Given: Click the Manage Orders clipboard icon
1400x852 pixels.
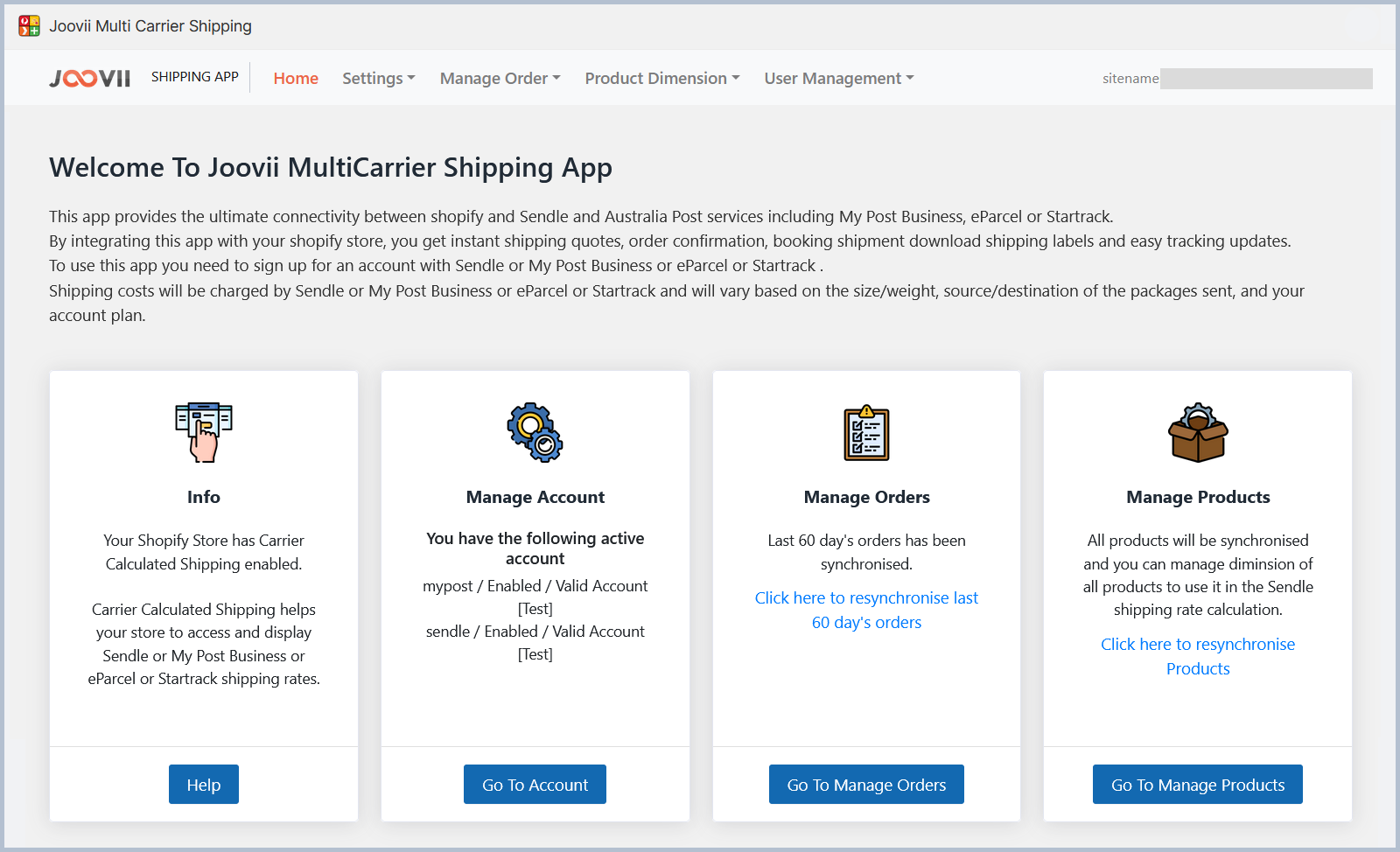Looking at the screenshot, I should (x=866, y=433).
